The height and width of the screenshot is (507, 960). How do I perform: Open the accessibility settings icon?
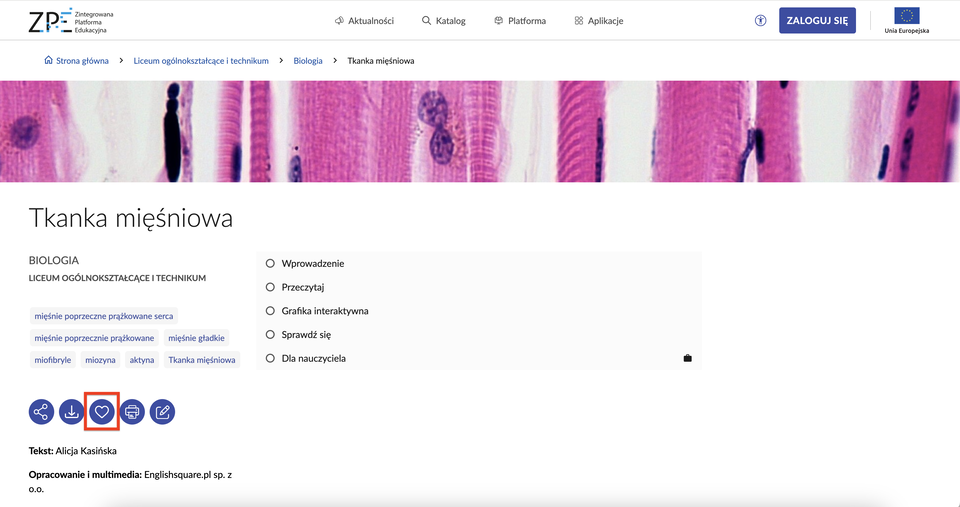760,20
